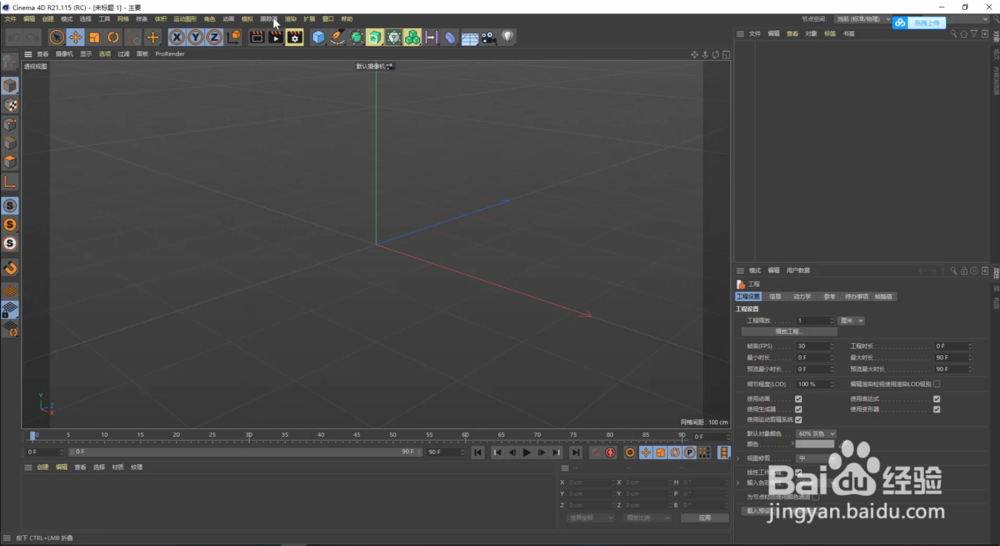The height and width of the screenshot is (546, 1000).
Task: Add an Extrude generator (green box icon)
Action: coord(374,38)
